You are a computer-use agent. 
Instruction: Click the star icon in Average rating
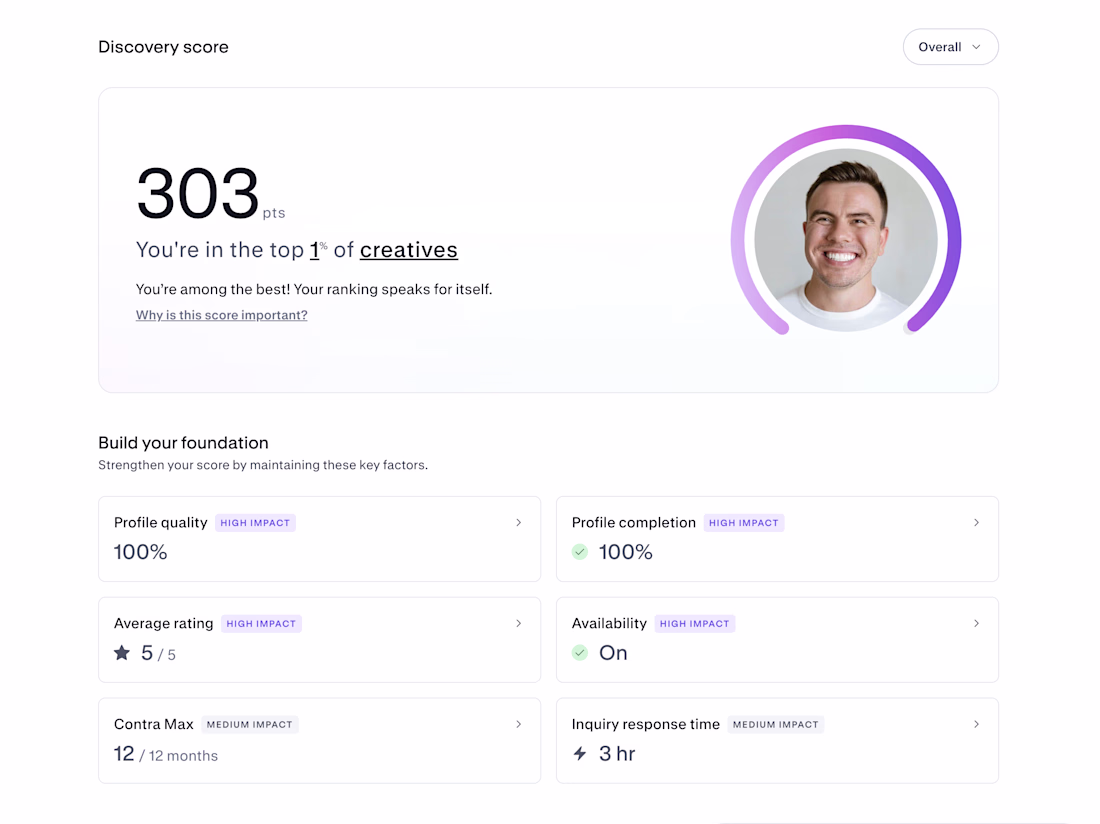pos(122,653)
